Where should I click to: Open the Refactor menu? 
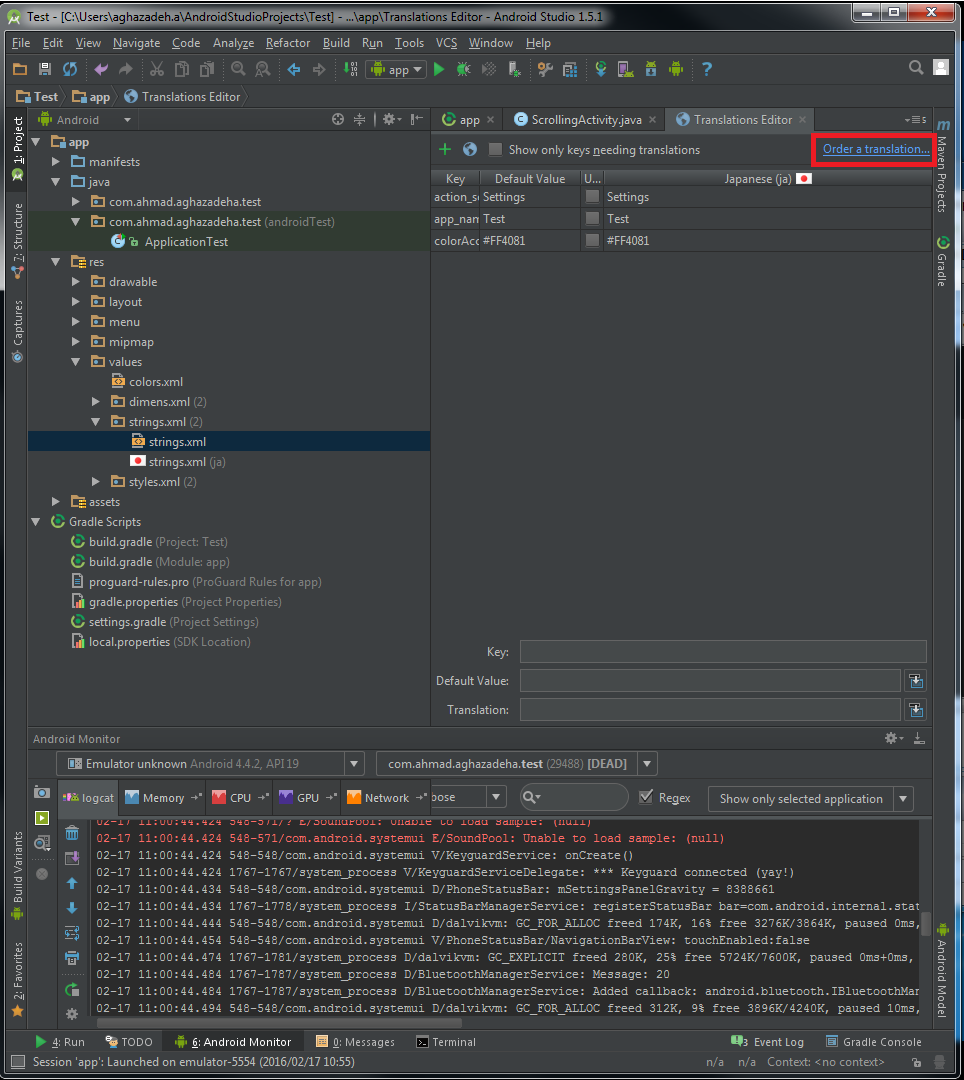[x=288, y=43]
